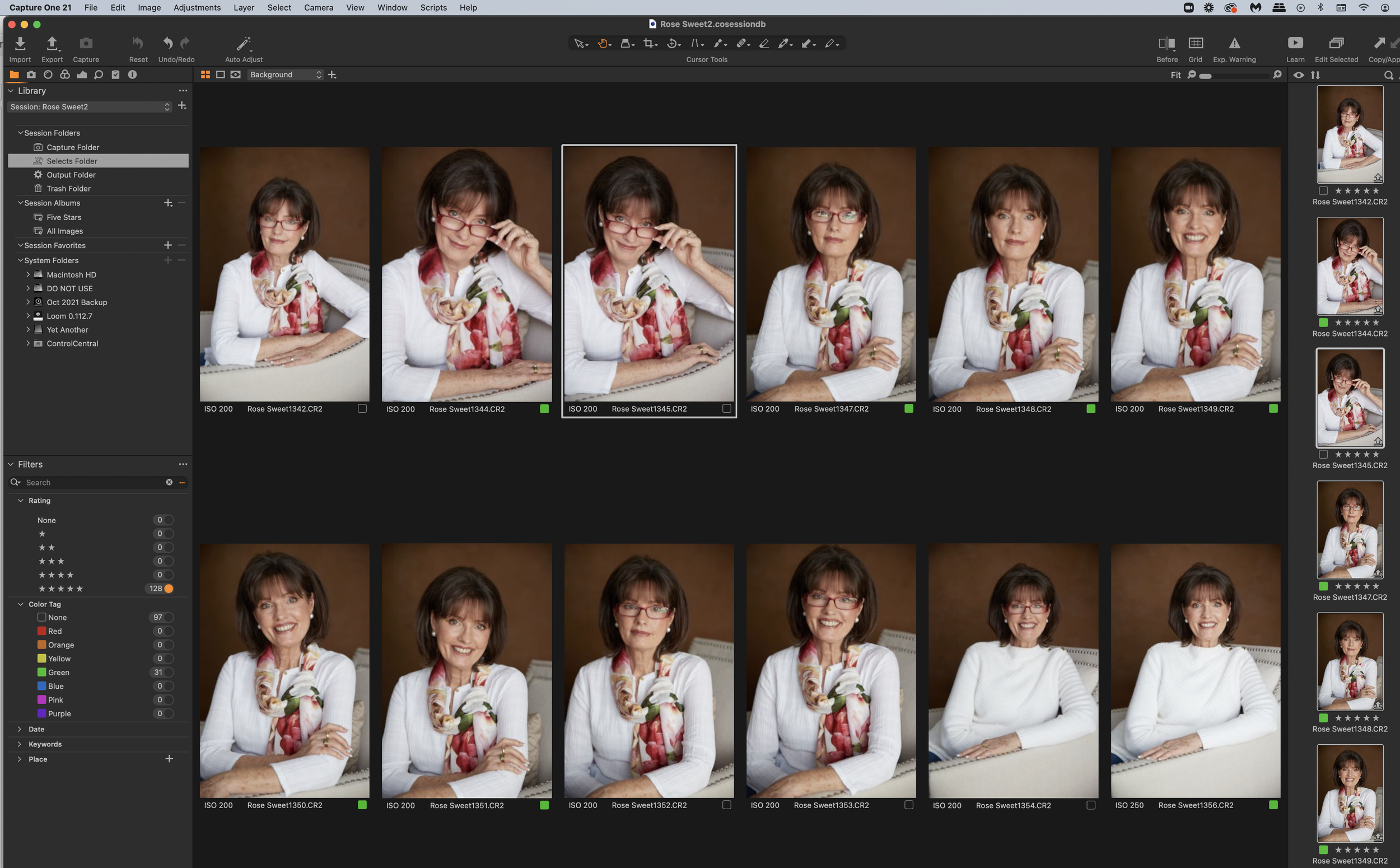The height and width of the screenshot is (868, 1400).
Task: Uncheck the None color tag filter
Action: [x=41, y=617]
